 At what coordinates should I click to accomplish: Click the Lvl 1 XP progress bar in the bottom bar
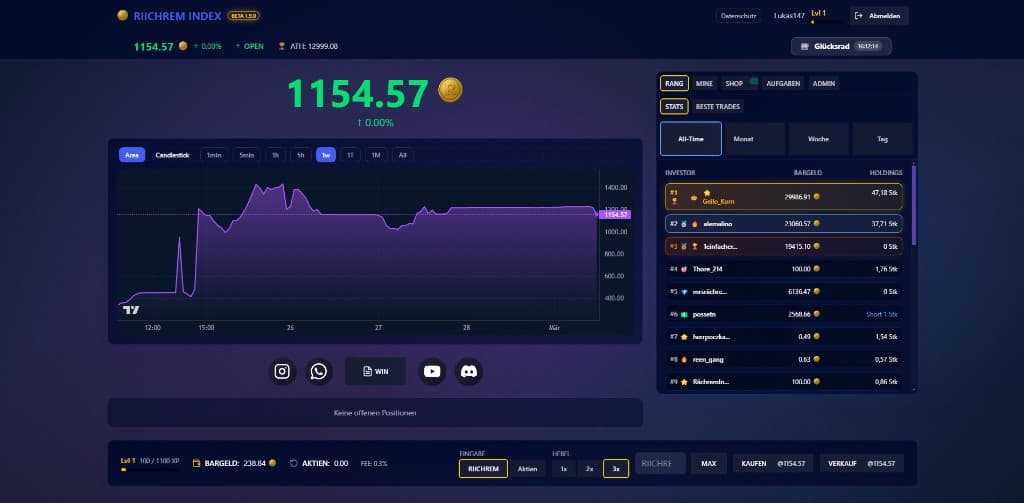150,469
